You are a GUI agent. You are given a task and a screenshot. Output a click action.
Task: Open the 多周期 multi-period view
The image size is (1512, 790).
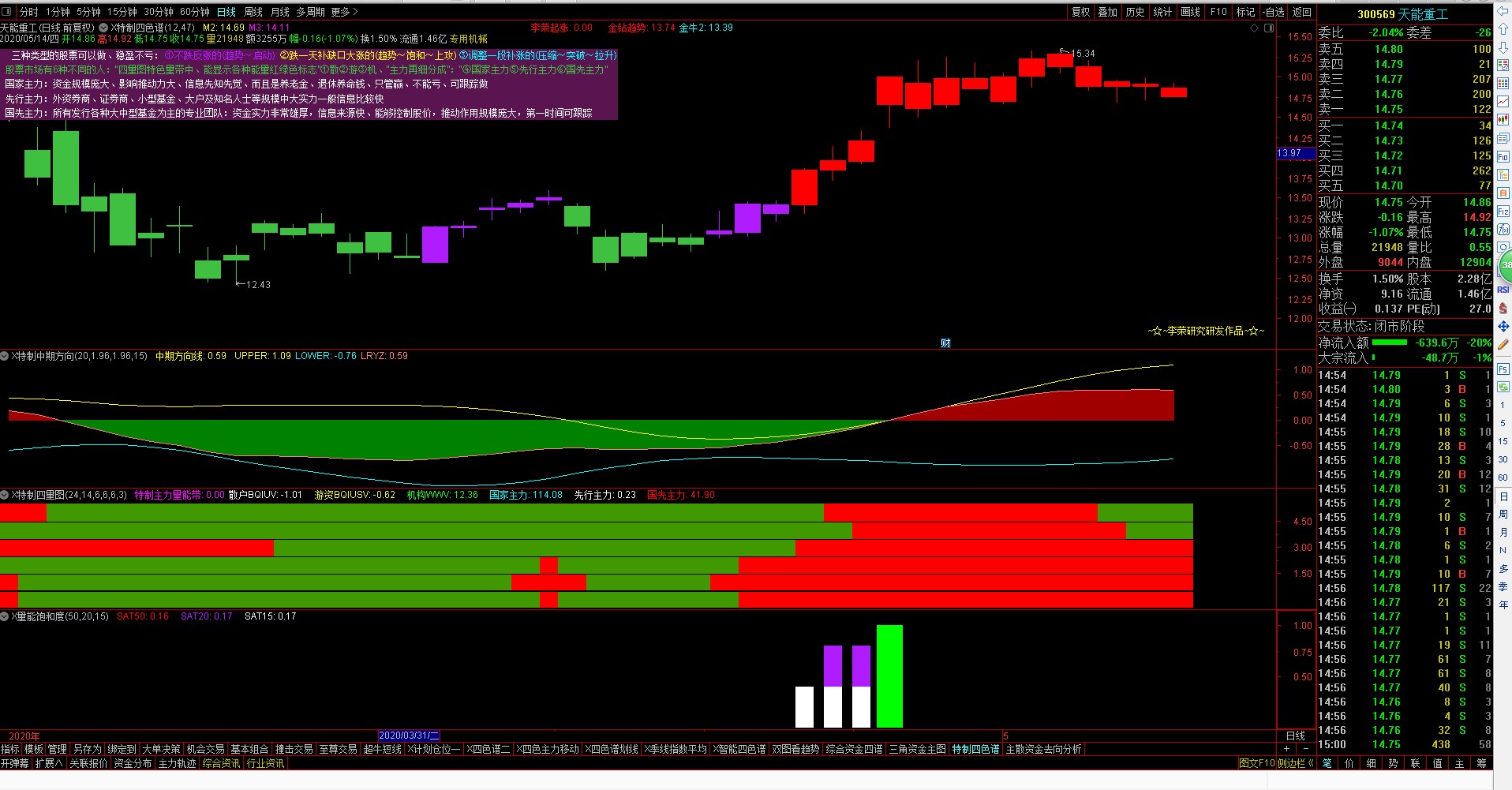(x=310, y=12)
